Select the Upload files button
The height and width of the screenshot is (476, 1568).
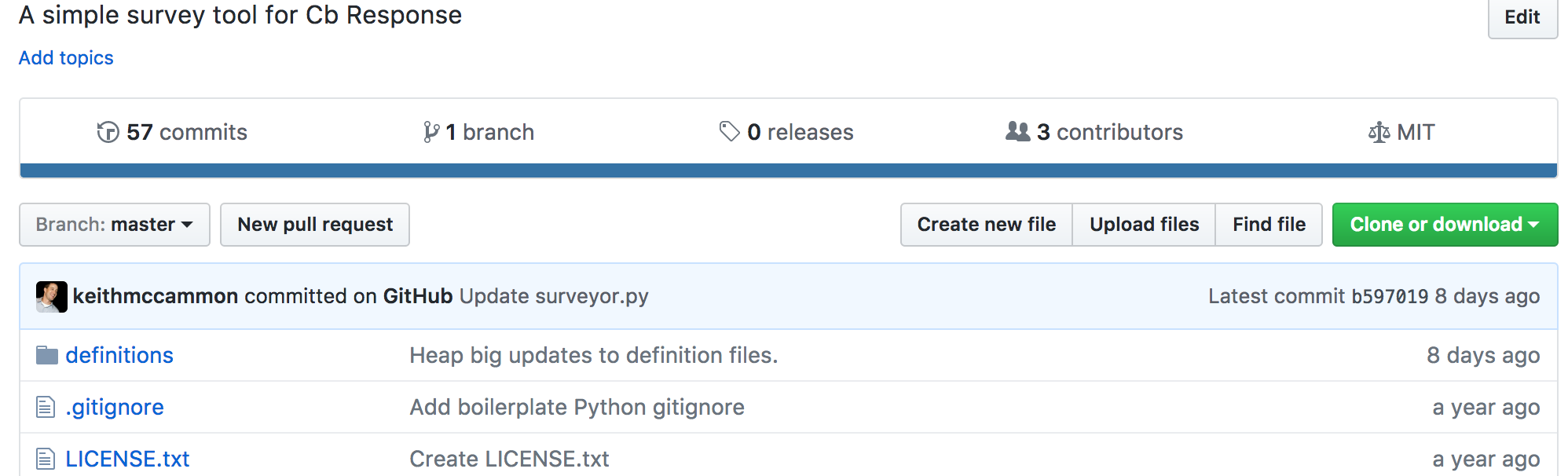[x=1144, y=225]
